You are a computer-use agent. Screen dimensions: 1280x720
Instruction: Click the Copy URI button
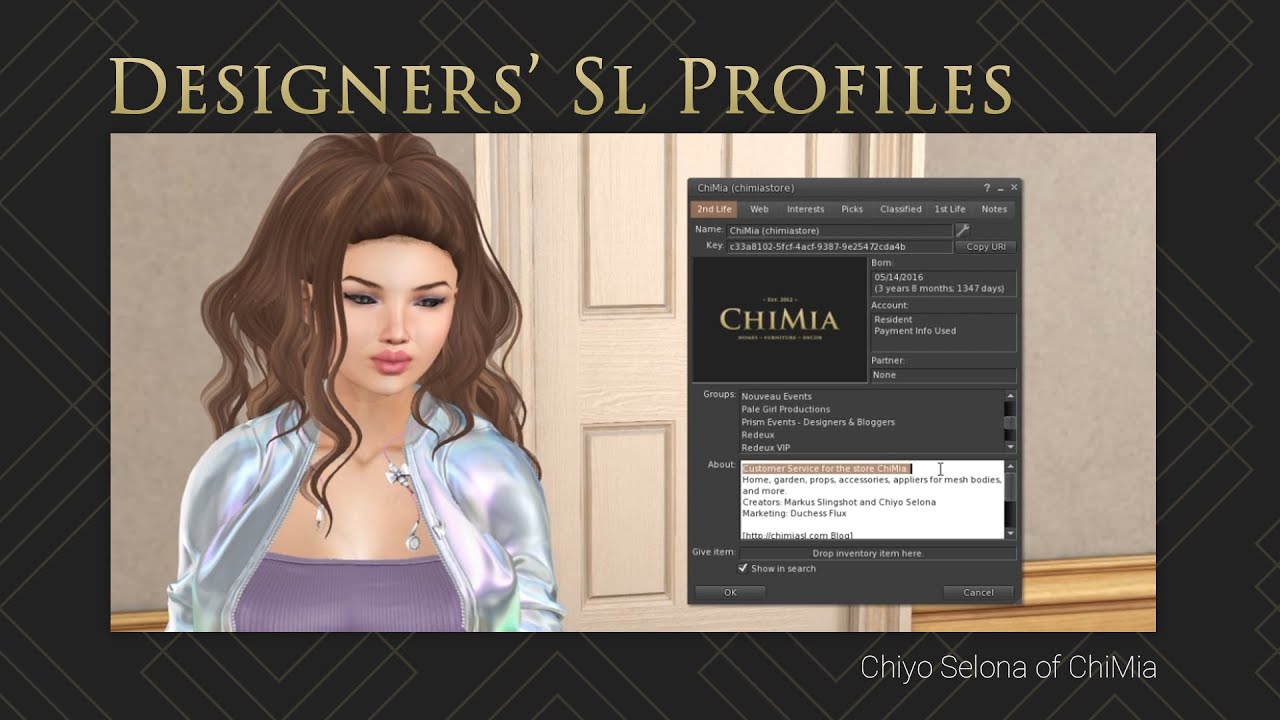click(x=986, y=246)
